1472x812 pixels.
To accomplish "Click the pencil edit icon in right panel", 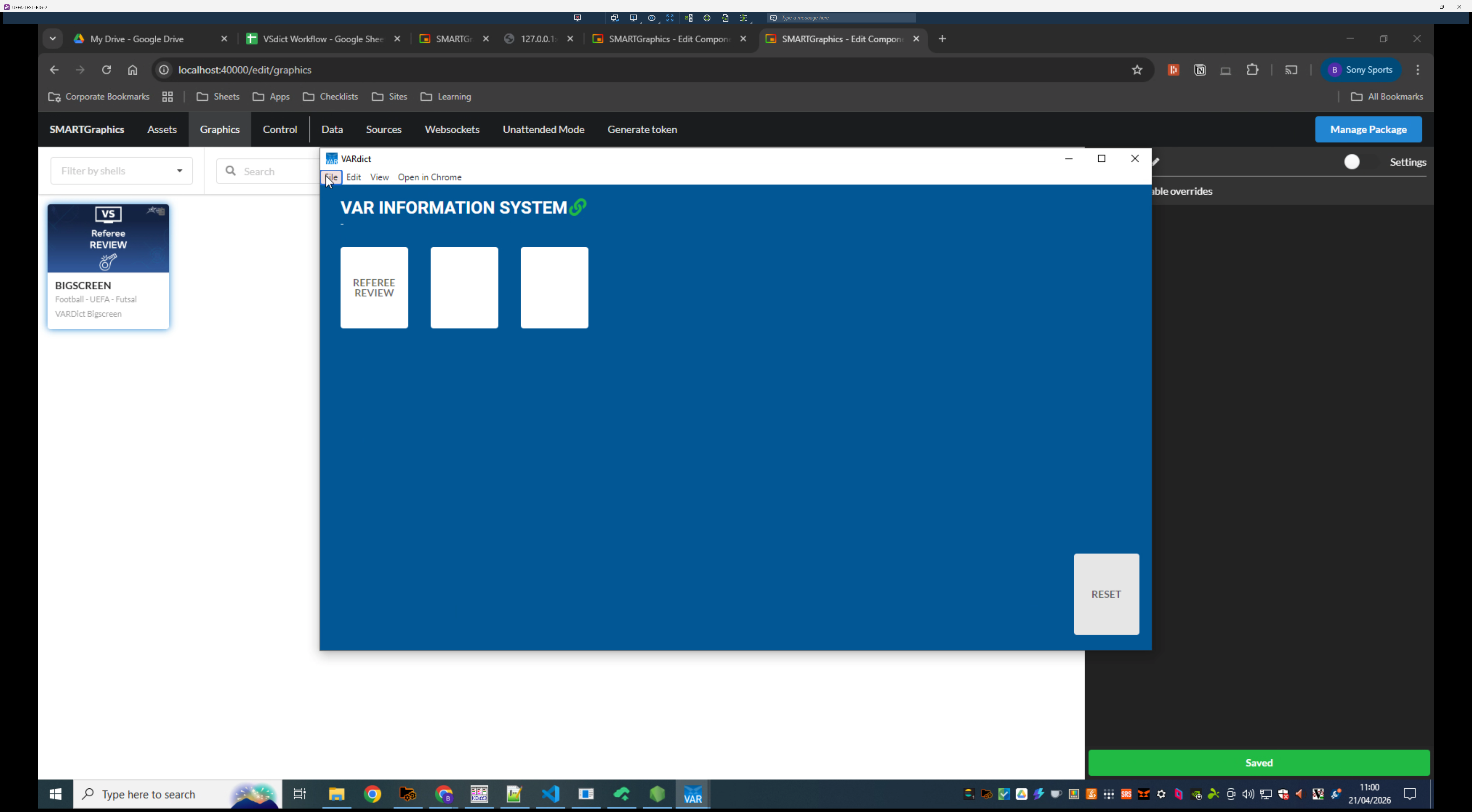I will coord(1156,162).
